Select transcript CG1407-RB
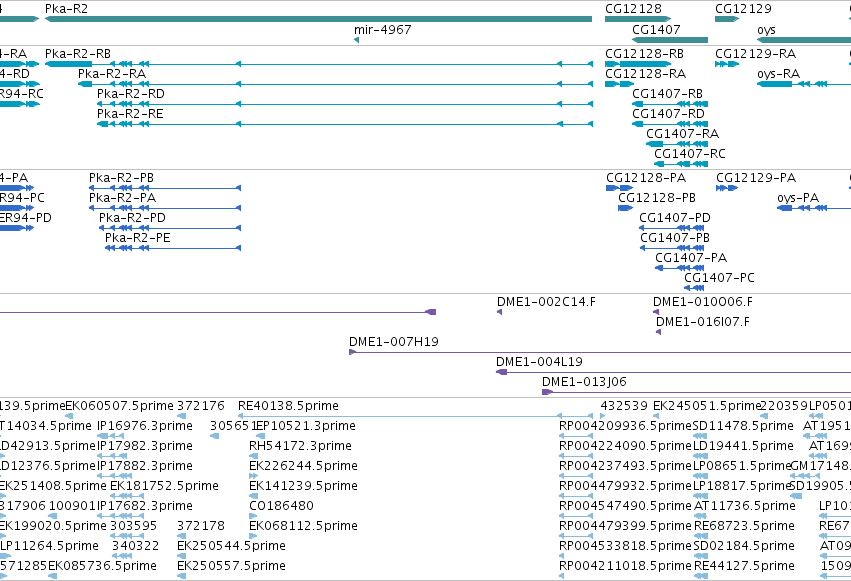 [670, 104]
